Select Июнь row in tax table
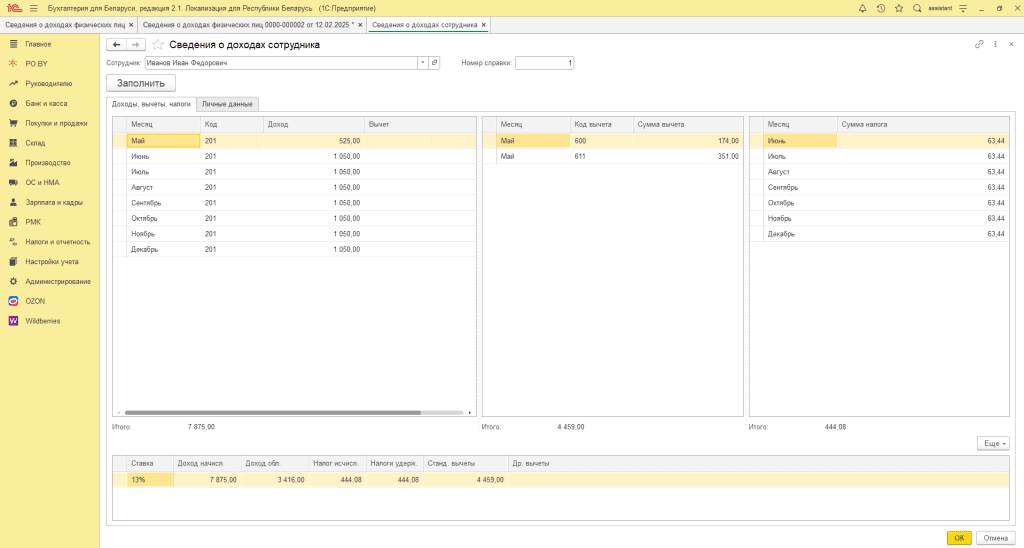 [879, 140]
